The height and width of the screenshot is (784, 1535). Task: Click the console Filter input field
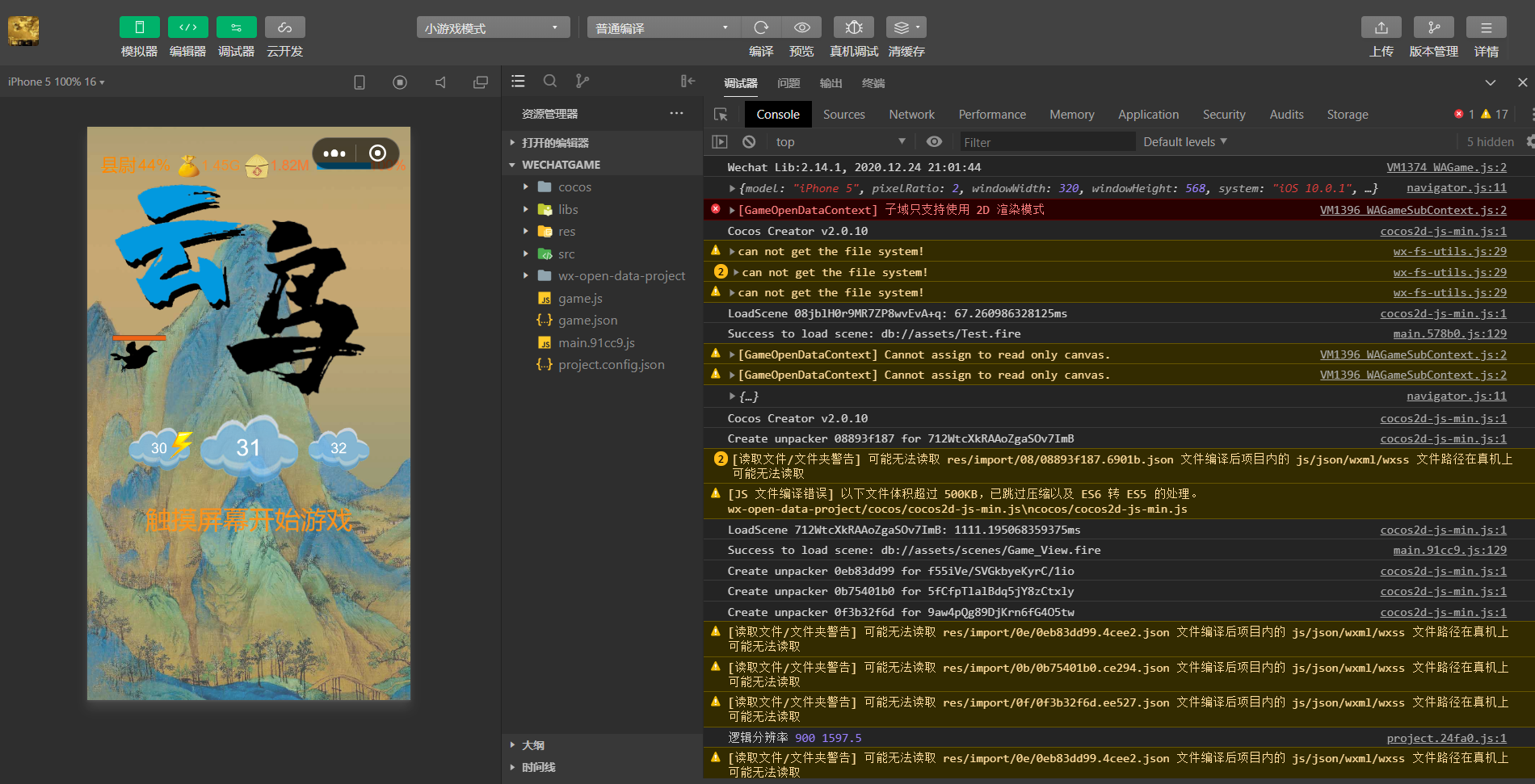[x=1046, y=142]
